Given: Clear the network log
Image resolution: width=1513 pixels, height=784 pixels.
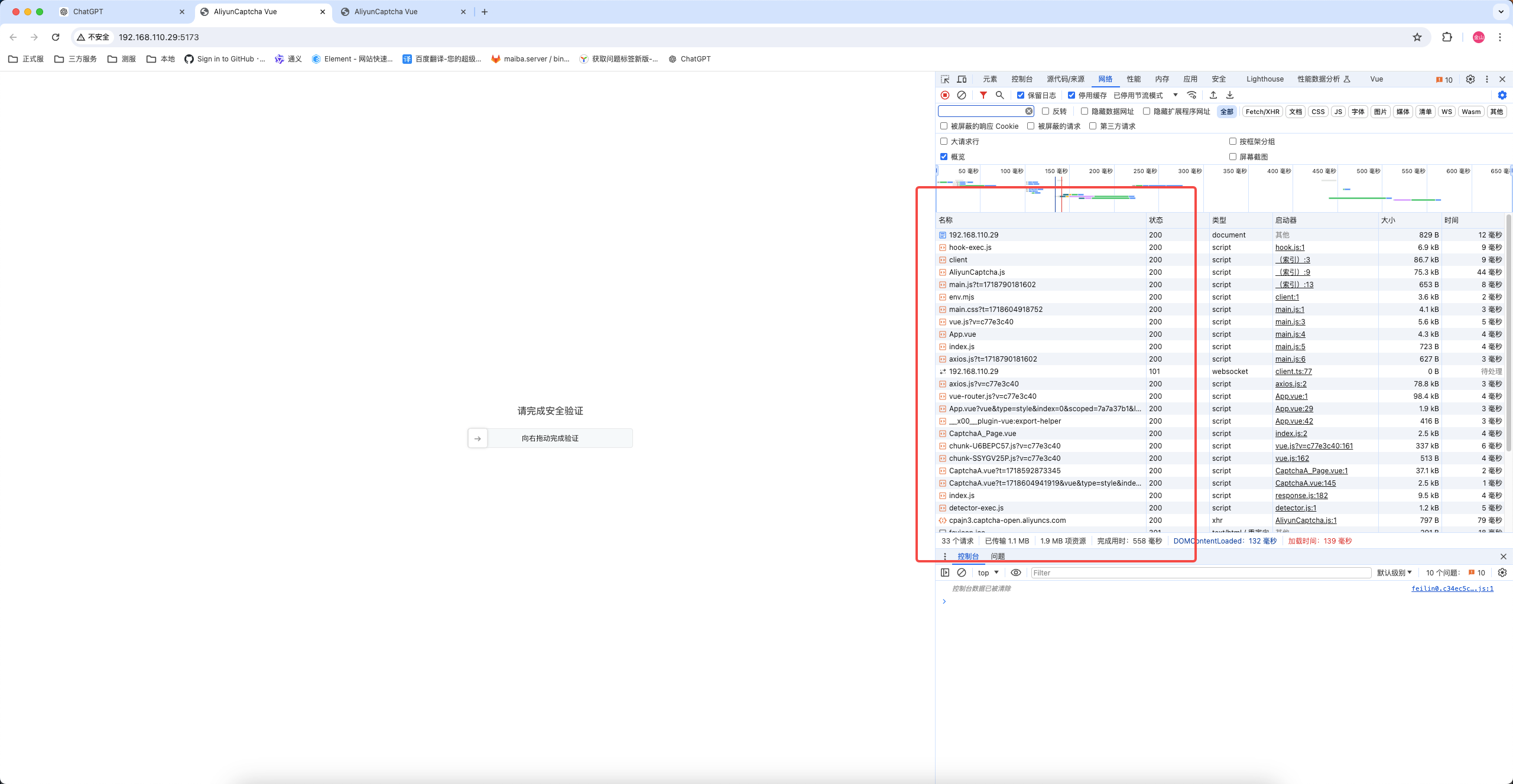Looking at the screenshot, I should pyautogui.click(x=962, y=95).
